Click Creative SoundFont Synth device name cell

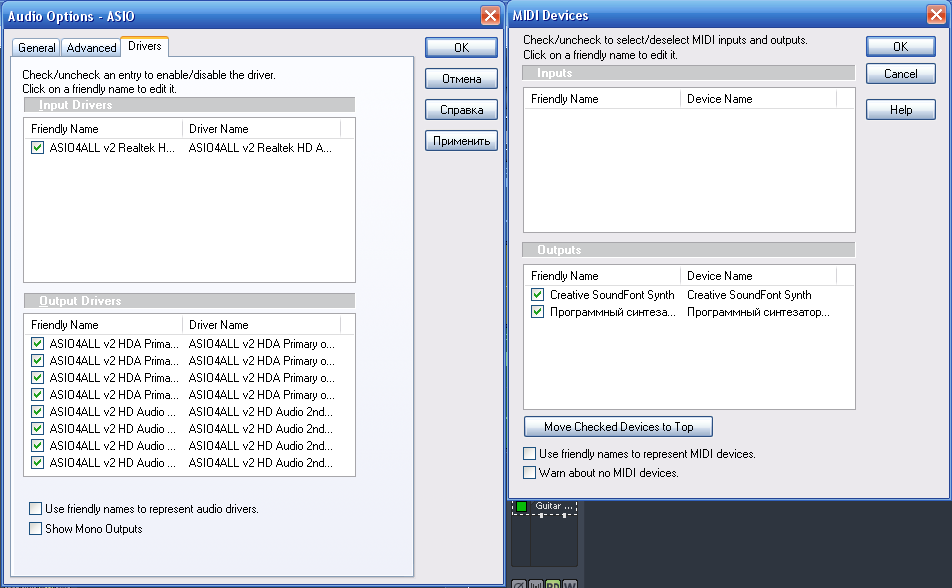(749, 295)
